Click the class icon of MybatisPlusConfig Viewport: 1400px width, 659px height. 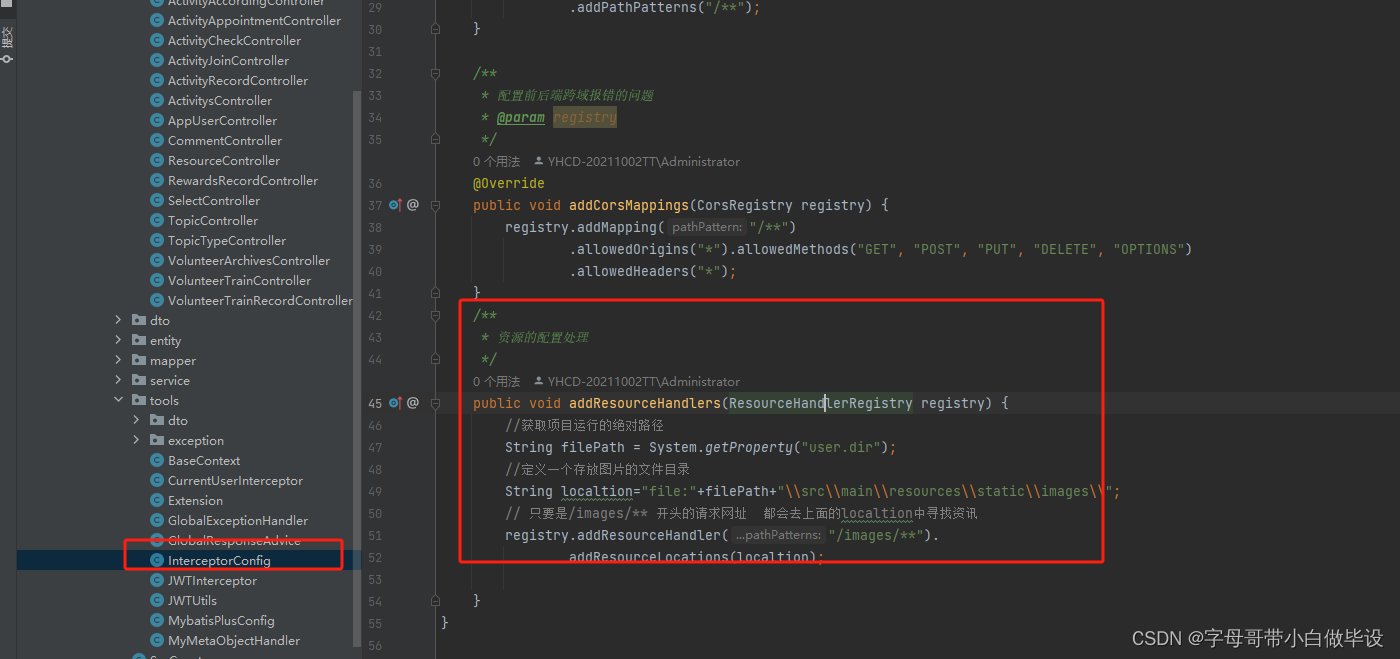pos(157,620)
